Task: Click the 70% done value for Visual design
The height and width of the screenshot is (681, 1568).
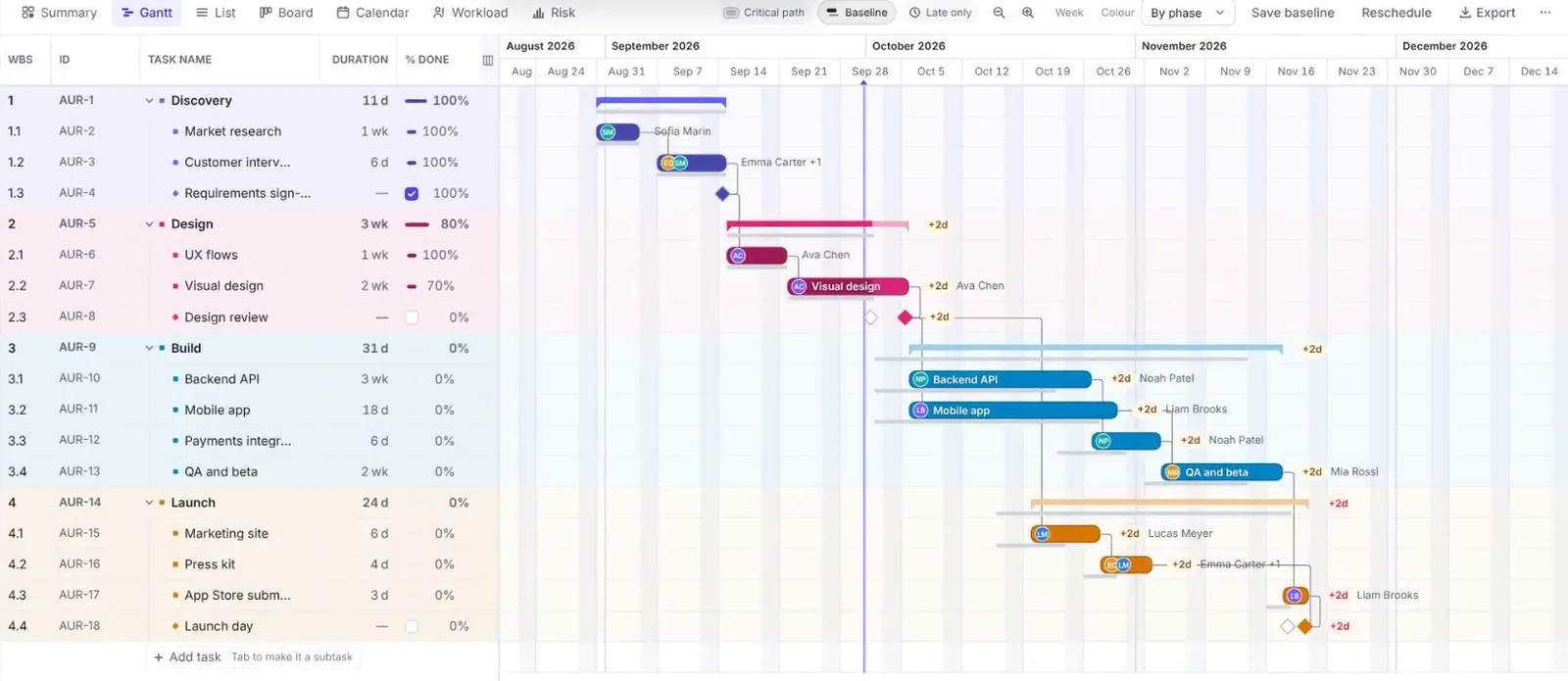Action: tap(440, 286)
